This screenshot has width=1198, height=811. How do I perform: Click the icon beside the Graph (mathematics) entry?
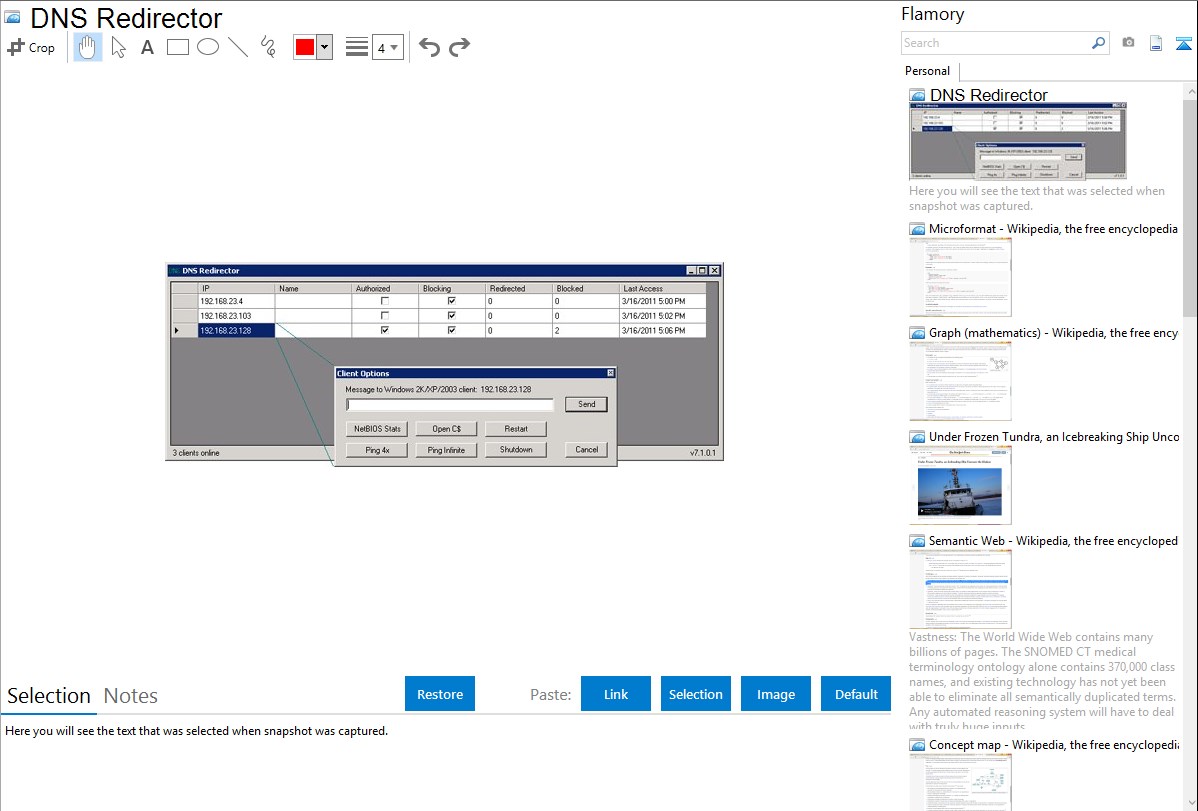tap(917, 333)
